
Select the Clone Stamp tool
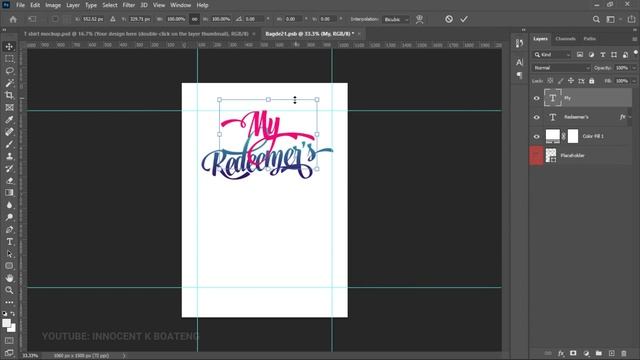point(9,156)
